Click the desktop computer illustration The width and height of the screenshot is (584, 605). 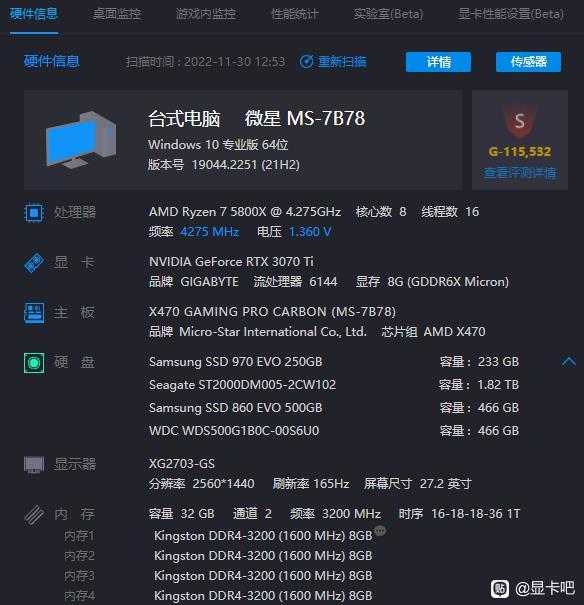pyautogui.click(x=81, y=140)
